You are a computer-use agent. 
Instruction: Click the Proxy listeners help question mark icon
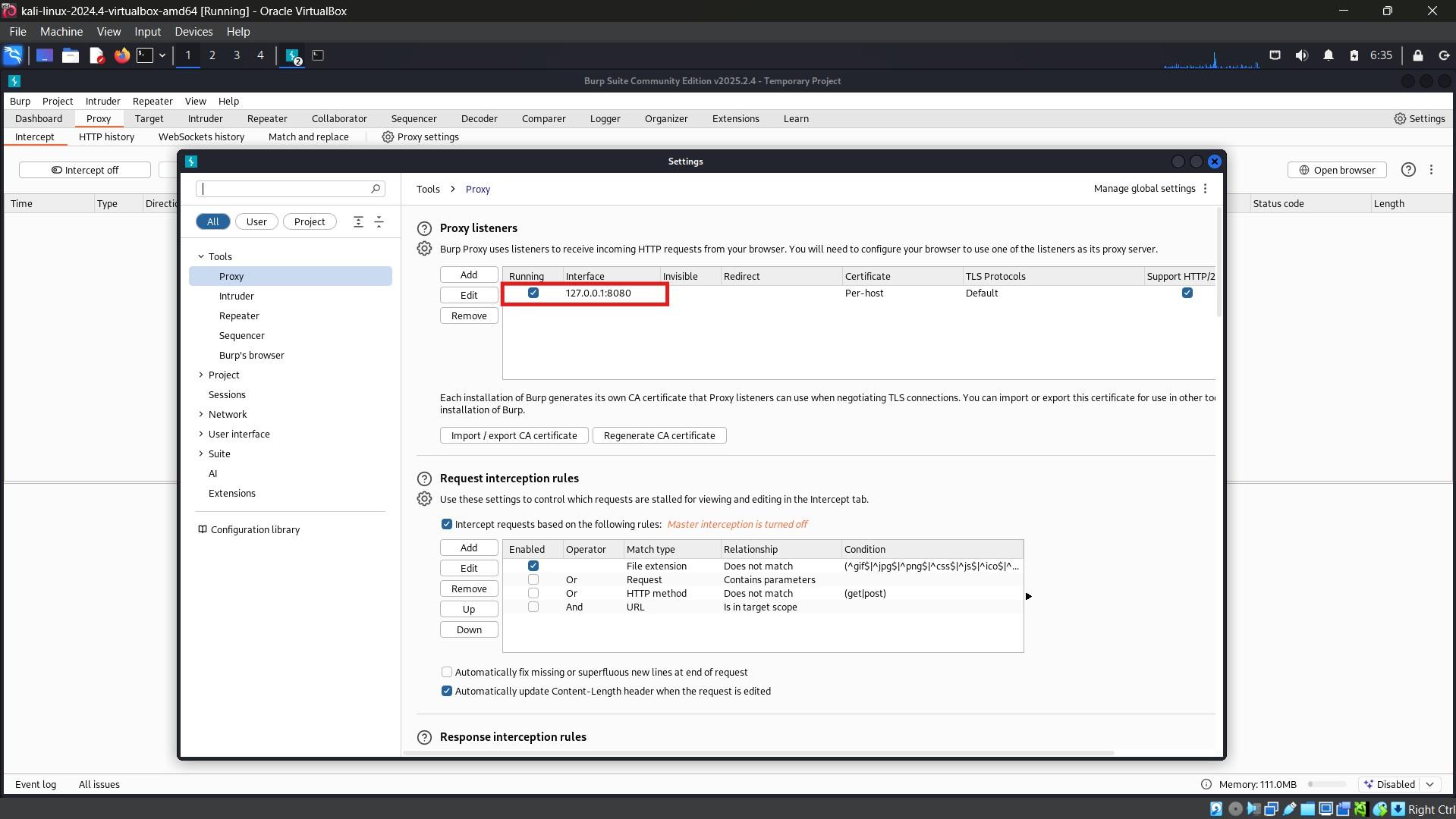(x=424, y=228)
